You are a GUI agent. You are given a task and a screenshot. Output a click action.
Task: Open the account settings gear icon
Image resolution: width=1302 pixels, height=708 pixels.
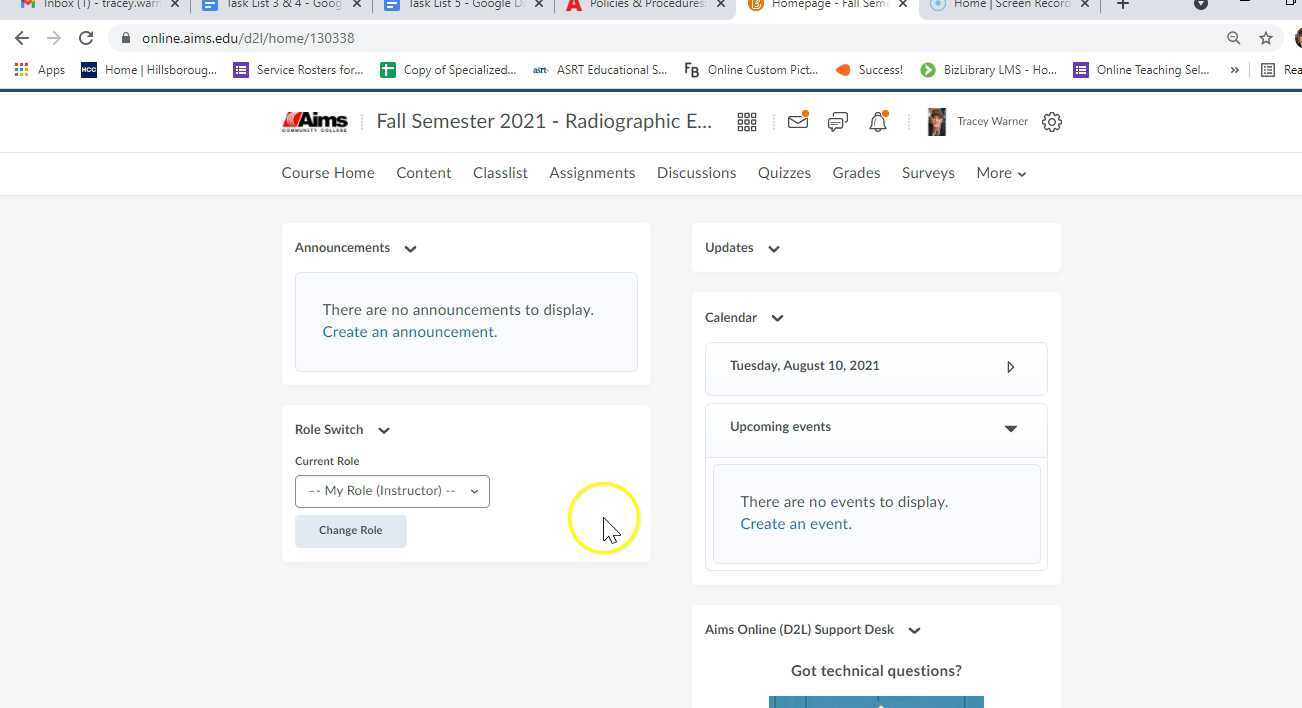1051,121
